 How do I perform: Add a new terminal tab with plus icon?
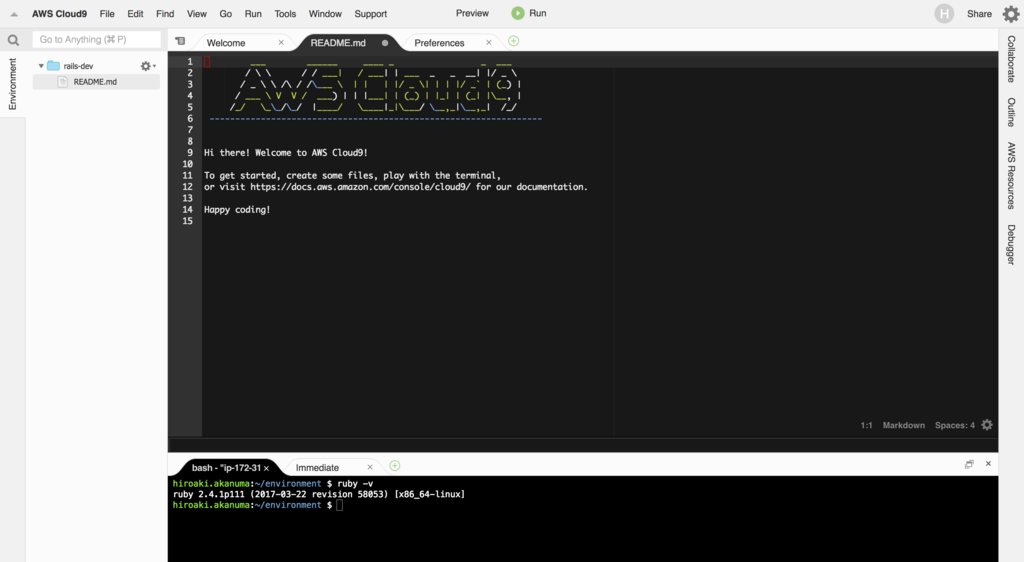pos(394,465)
